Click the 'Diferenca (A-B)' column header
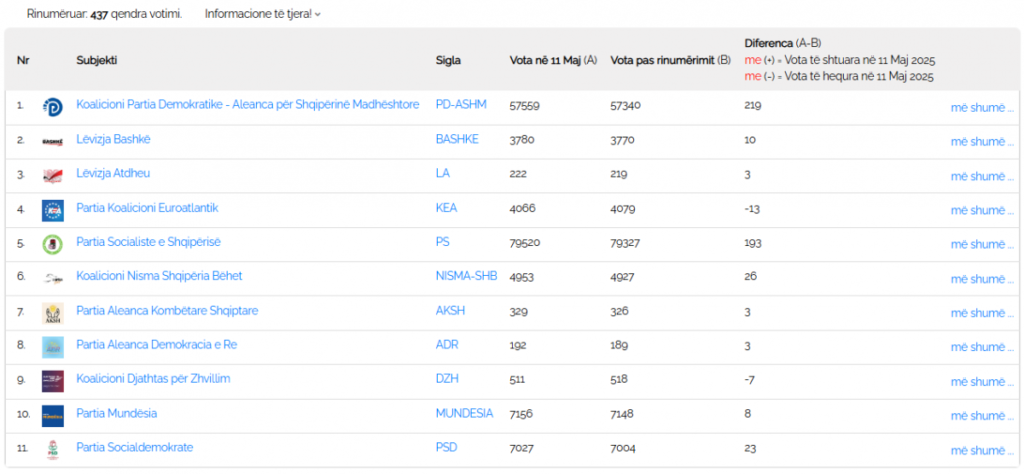This screenshot has width=1024, height=474. [x=783, y=43]
